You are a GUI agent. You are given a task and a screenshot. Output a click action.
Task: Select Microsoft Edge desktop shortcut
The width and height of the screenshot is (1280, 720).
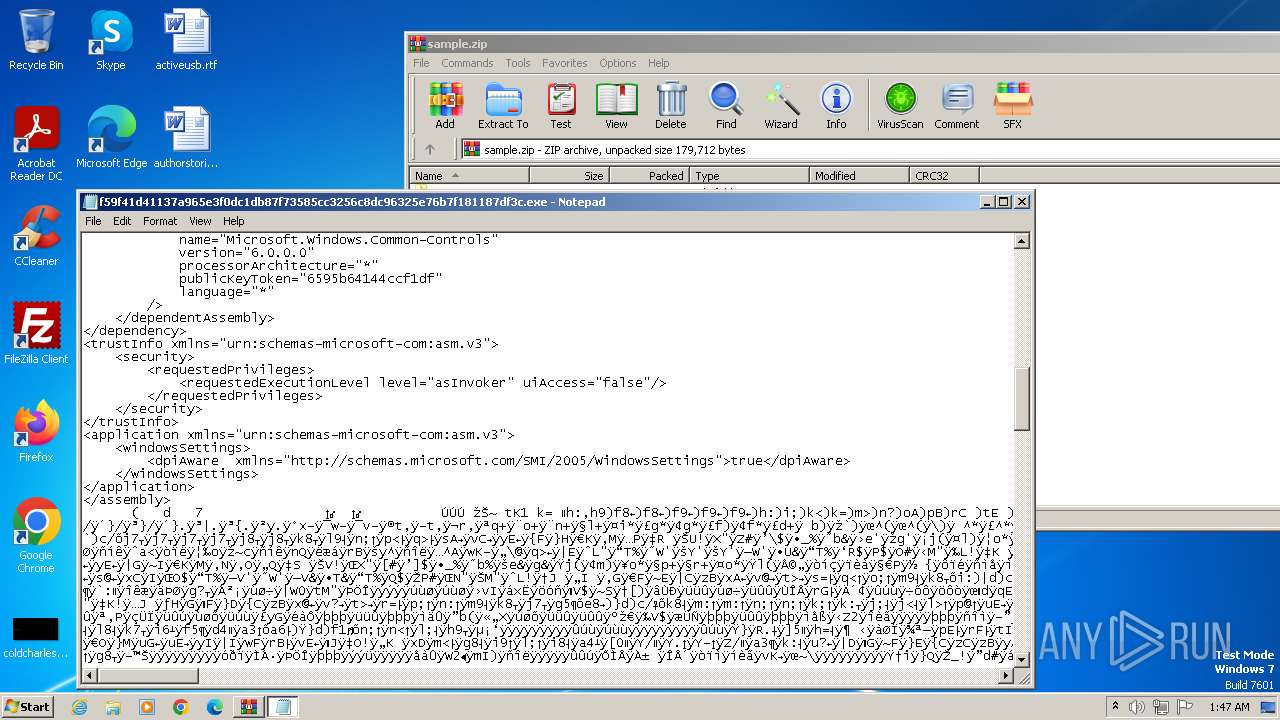(x=111, y=138)
